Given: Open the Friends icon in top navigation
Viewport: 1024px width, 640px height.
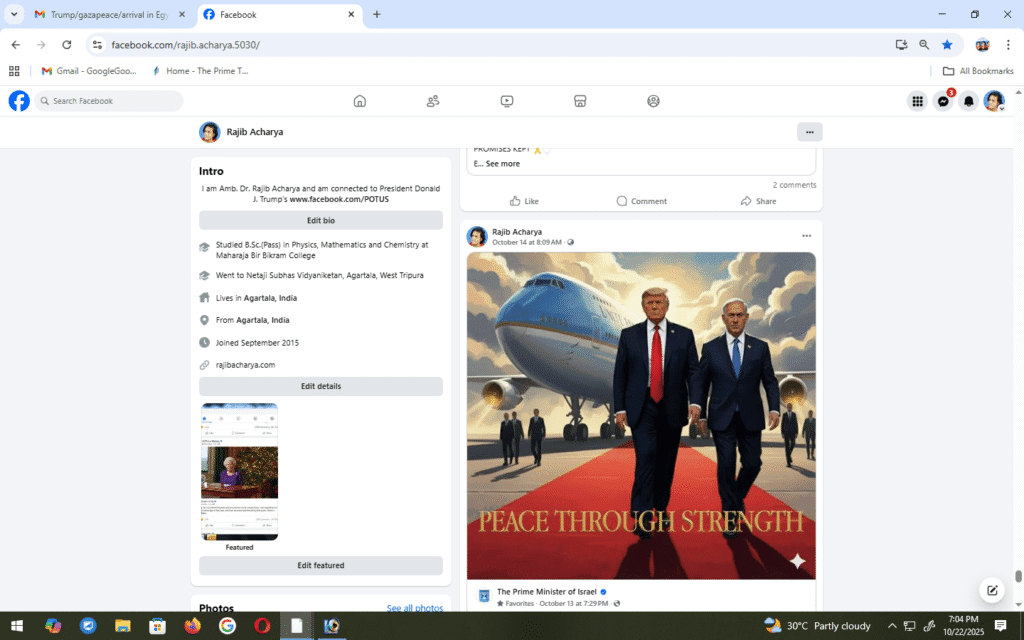Looking at the screenshot, I should pyautogui.click(x=433, y=101).
